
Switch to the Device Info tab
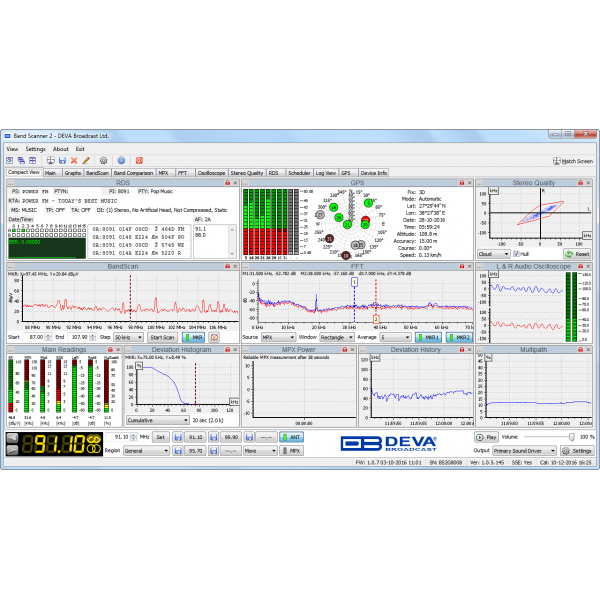(373, 173)
